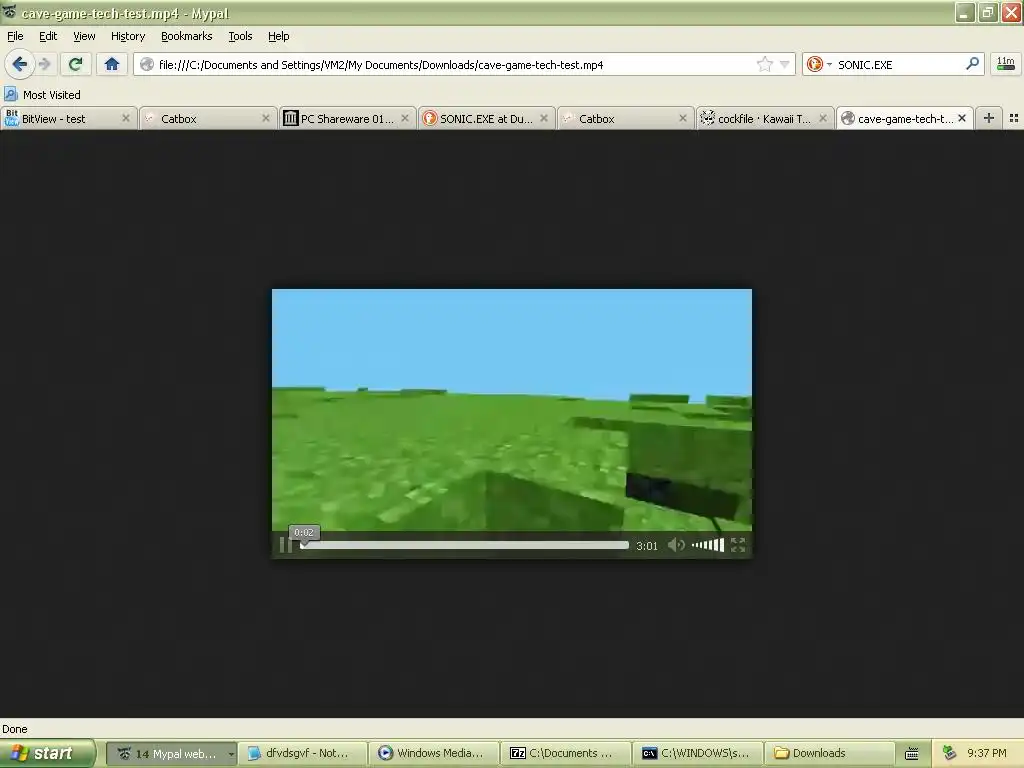Open the Help menu
The width and height of the screenshot is (1024, 768).
tap(278, 36)
